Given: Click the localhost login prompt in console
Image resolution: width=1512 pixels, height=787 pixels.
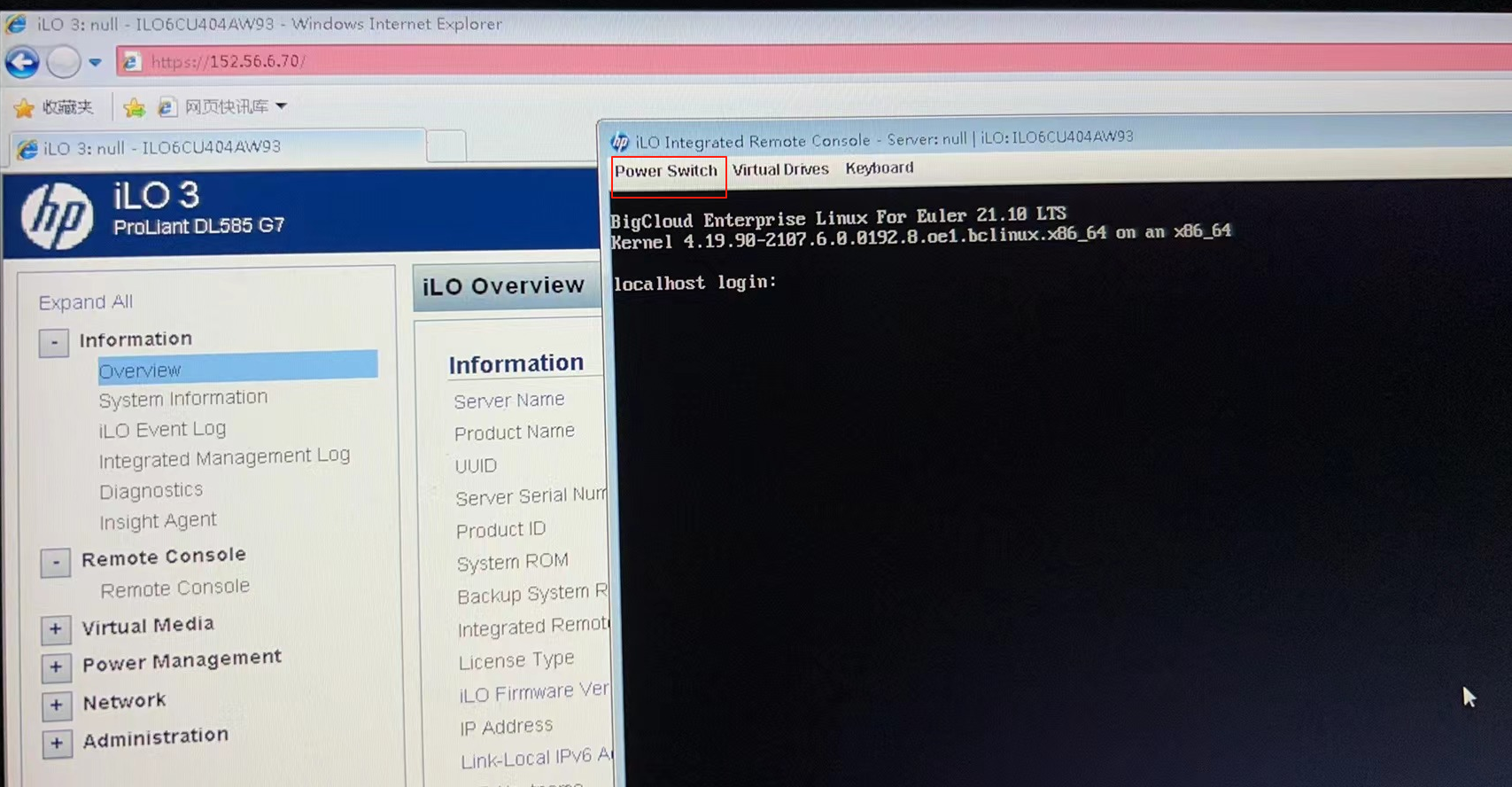Looking at the screenshot, I should tap(694, 283).
